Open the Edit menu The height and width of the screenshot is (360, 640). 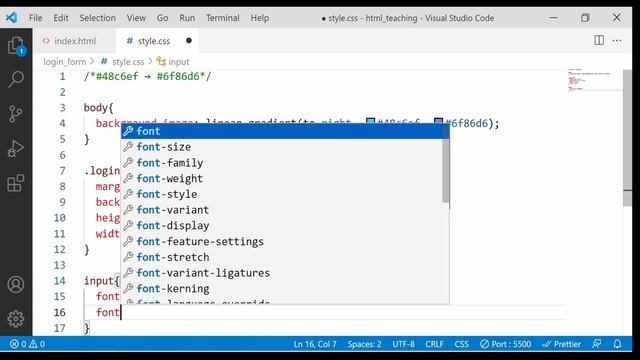click(x=61, y=18)
